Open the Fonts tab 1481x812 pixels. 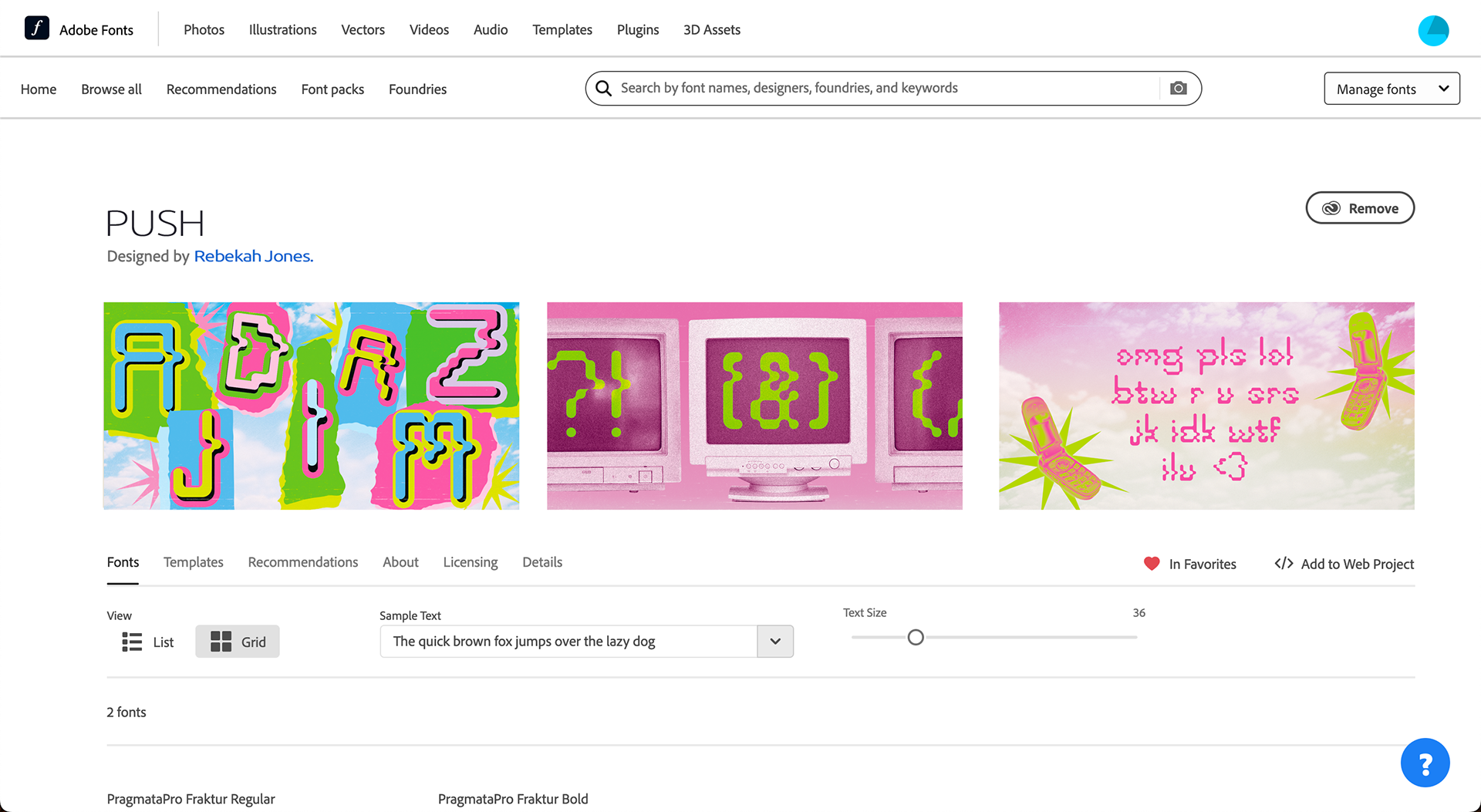pyautogui.click(x=123, y=562)
